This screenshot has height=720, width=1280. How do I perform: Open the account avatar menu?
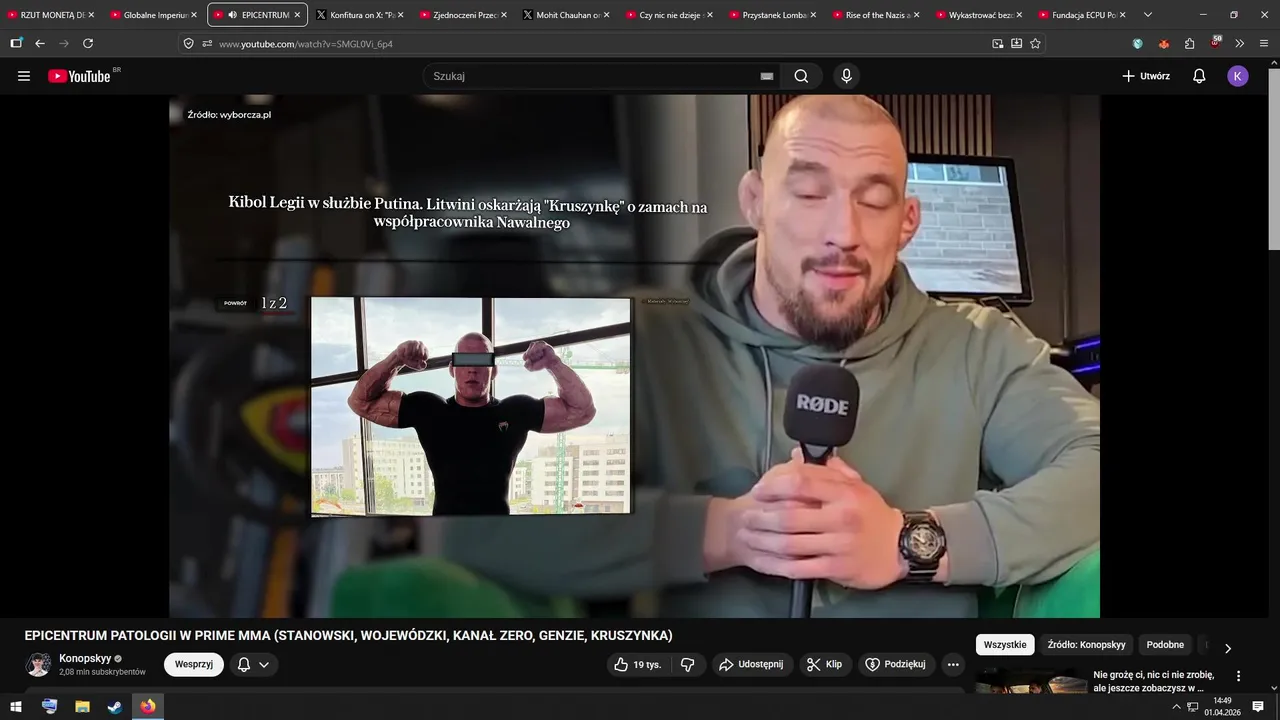1238,76
